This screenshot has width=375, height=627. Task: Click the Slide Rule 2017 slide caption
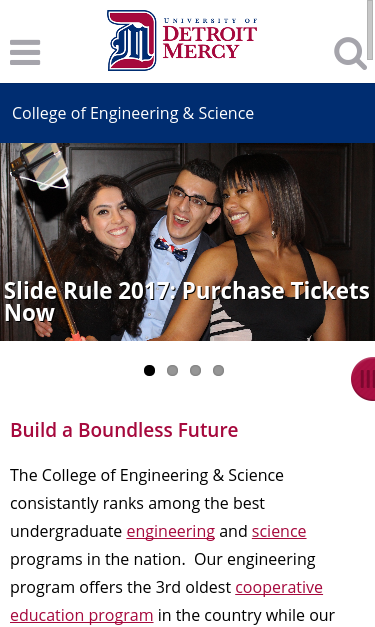click(x=187, y=301)
